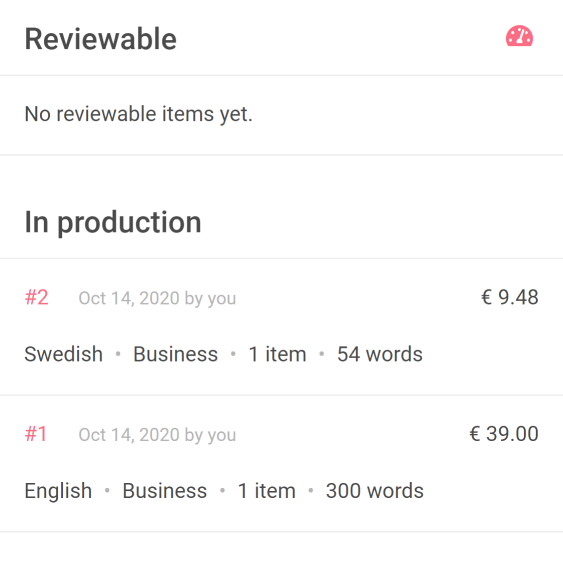Click Business category in Swedish order

point(175,354)
